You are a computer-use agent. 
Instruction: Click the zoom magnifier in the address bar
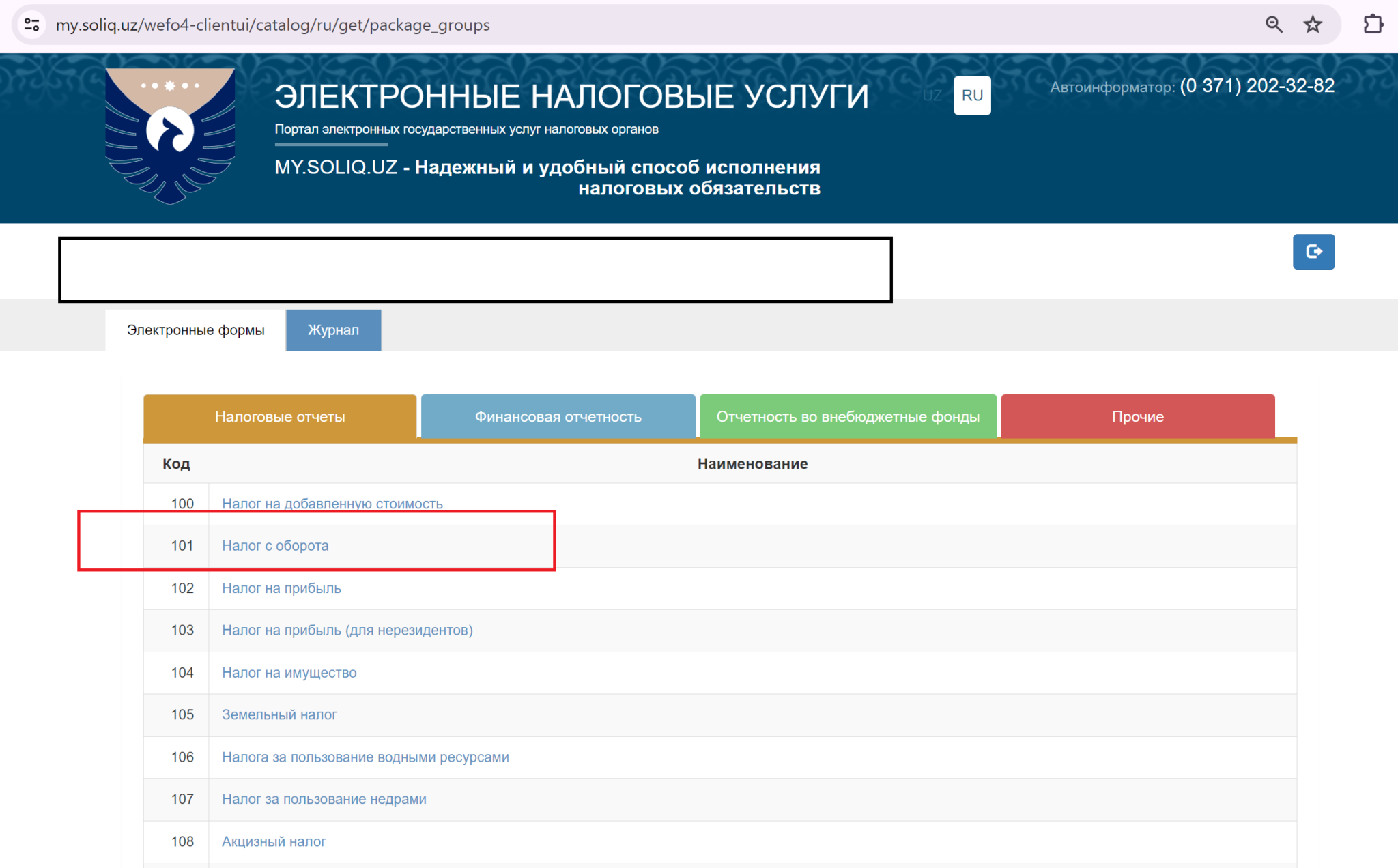click(x=1272, y=25)
